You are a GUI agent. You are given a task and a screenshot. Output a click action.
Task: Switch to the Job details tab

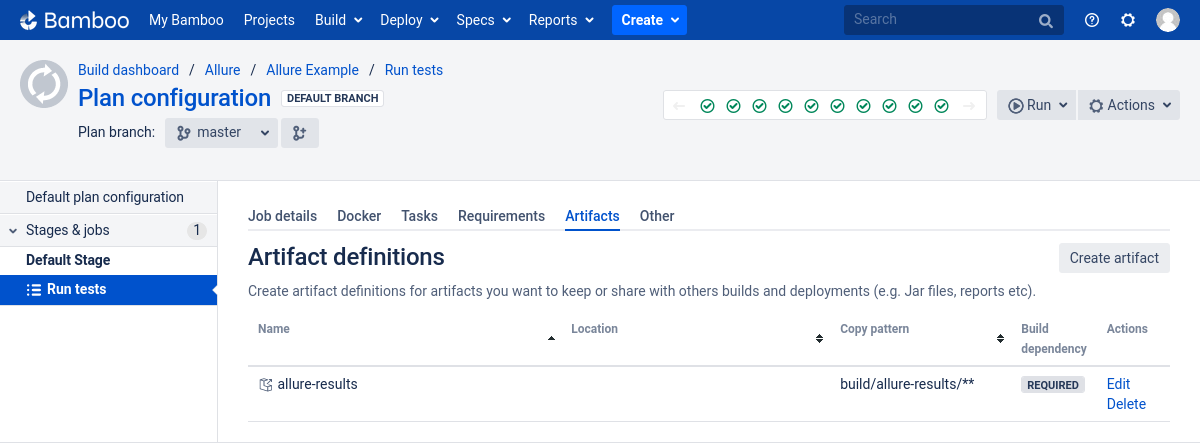(282, 216)
